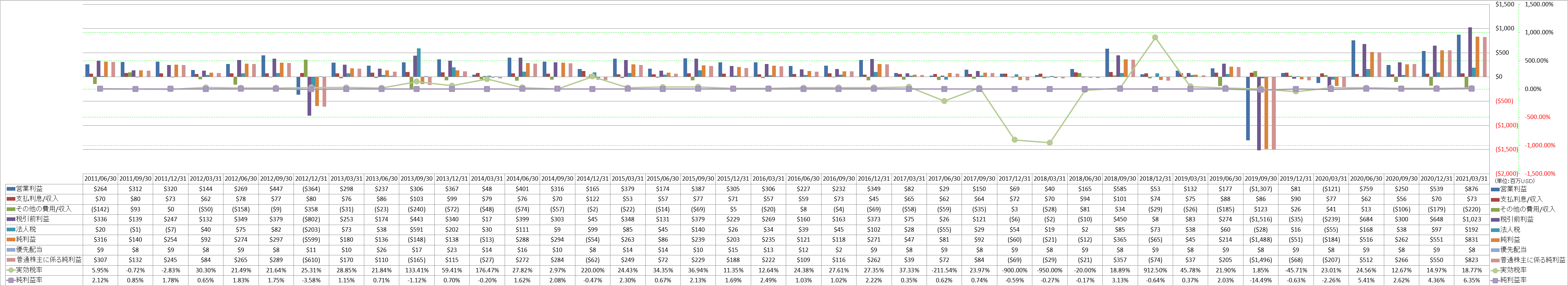Select 営業利益 value ($364) for 2012/12/31
Screen dimensions: 1568x286
point(311,189)
